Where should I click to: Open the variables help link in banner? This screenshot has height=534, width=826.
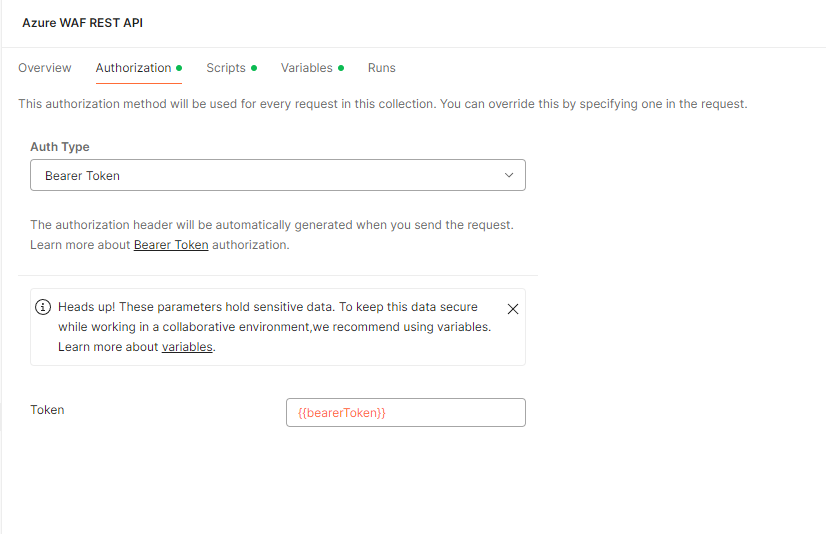(x=187, y=347)
